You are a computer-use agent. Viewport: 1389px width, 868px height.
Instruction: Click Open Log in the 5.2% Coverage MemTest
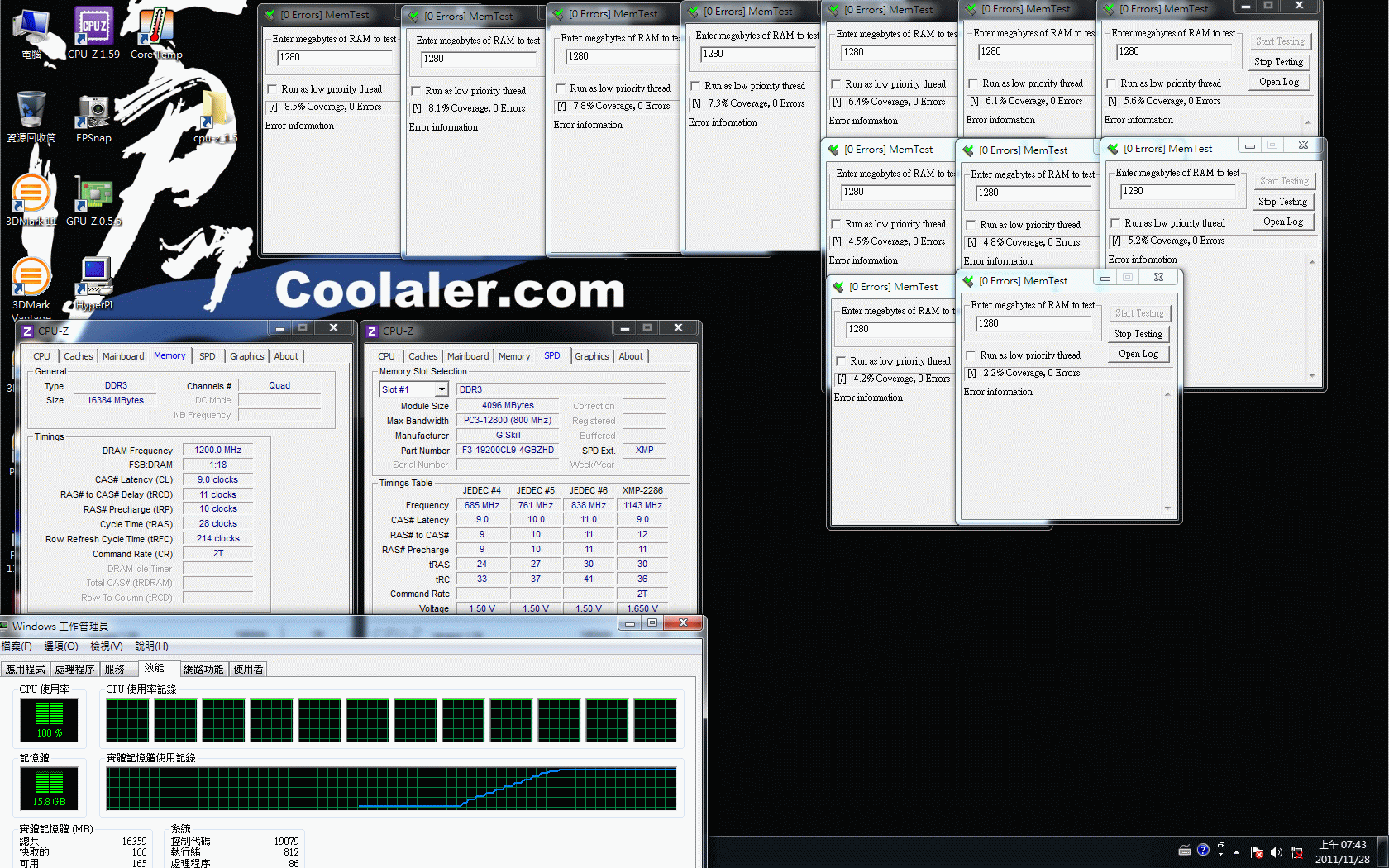pyautogui.click(x=1282, y=222)
